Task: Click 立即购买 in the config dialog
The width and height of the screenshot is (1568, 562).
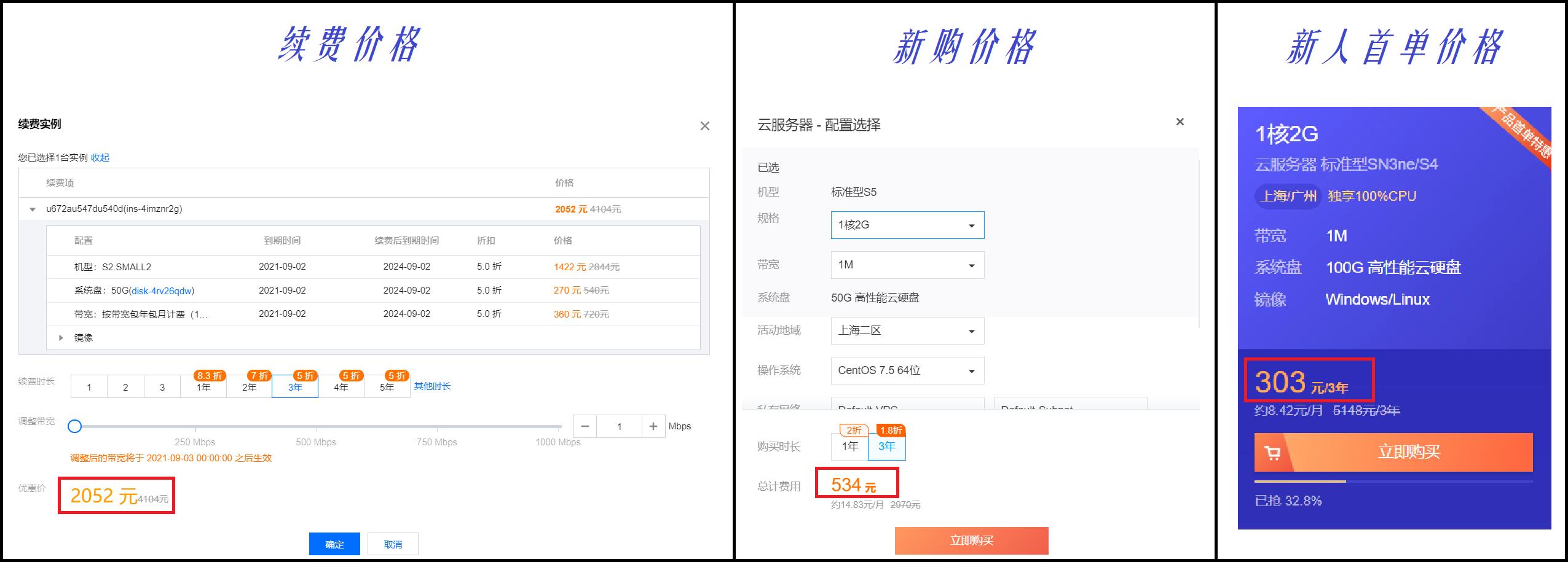Action: pos(972,541)
